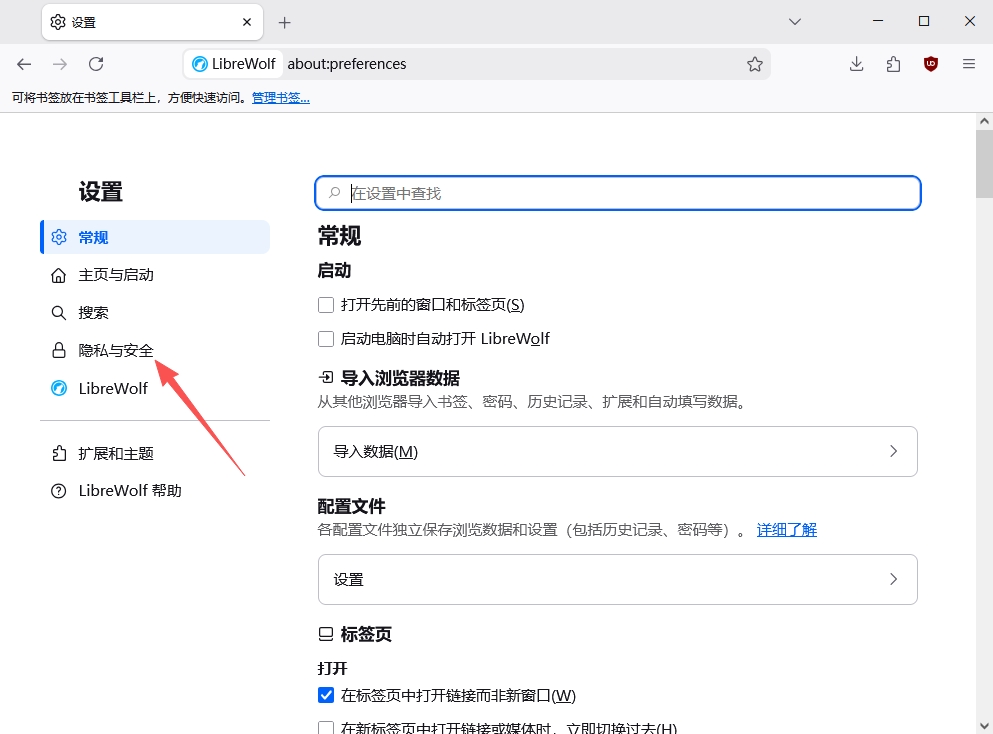Reload the page with the refresh icon
Image resolution: width=993 pixels, height=734 pixels.
pos(96,64)
